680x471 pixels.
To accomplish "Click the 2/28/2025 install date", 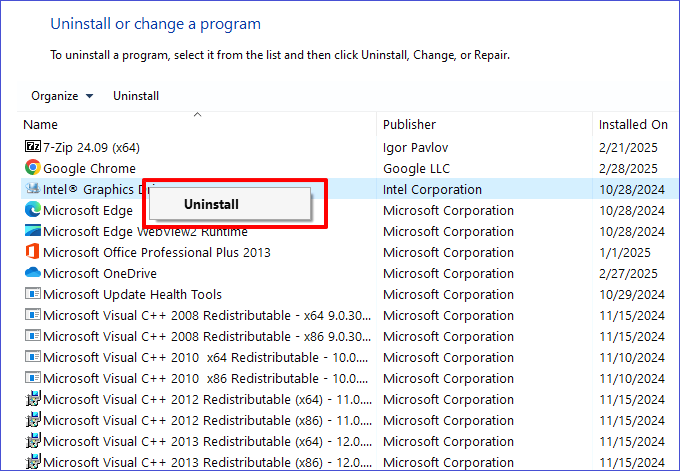I will coord(628,168).
